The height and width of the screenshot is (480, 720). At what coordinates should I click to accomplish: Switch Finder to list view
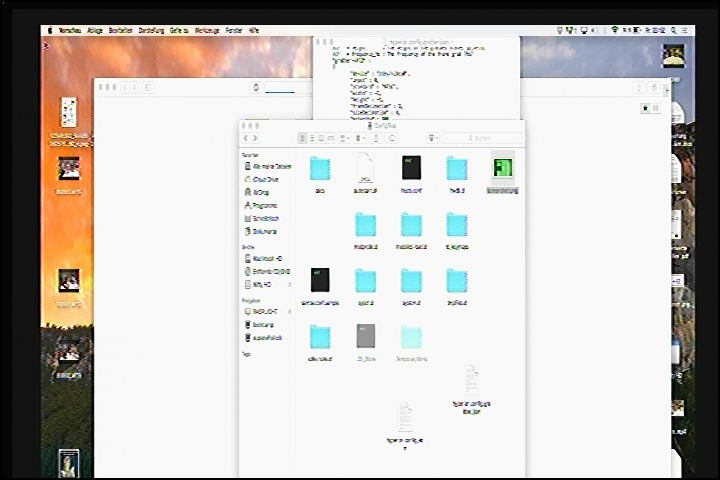[312, 138]
